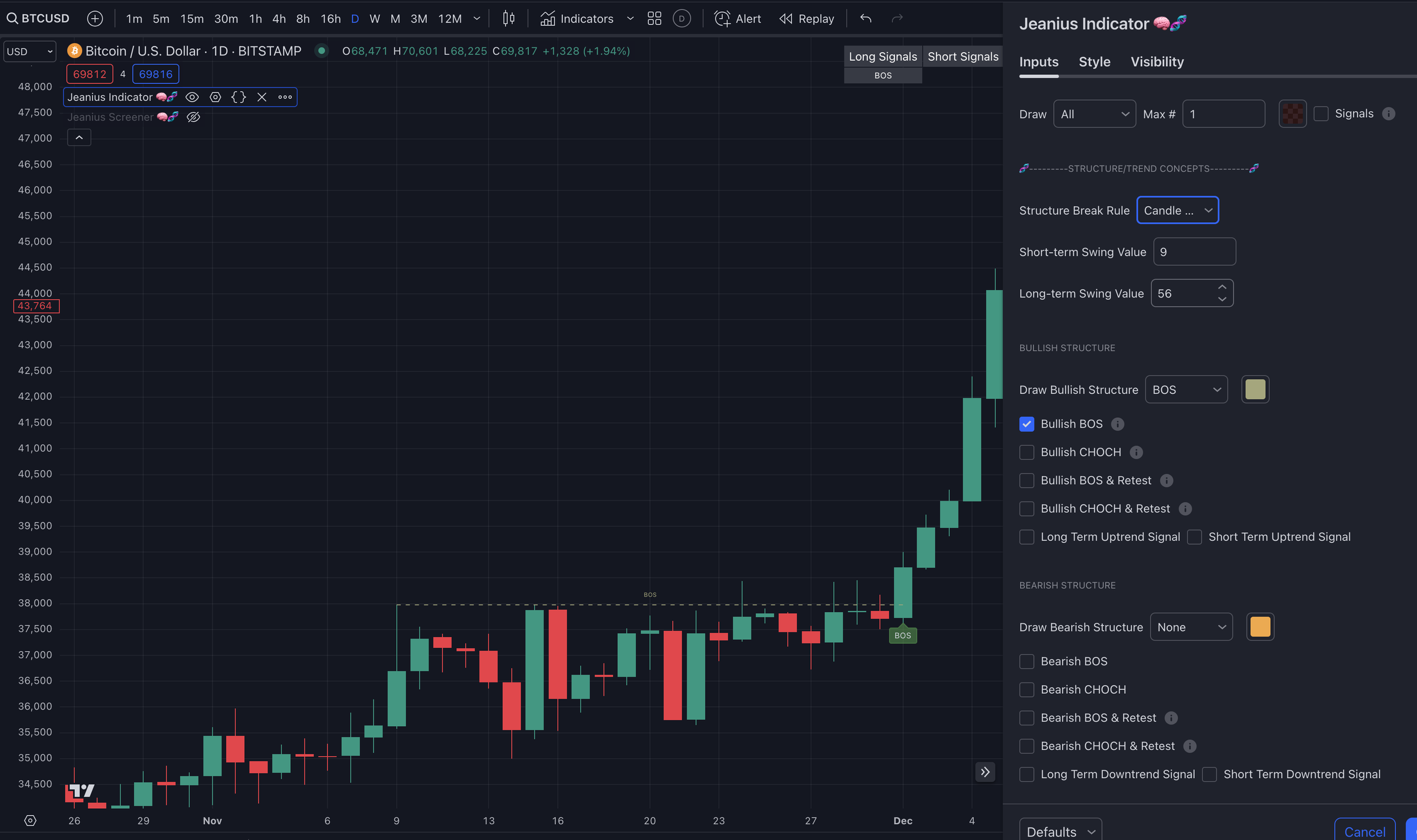Image resolution: width=1417 pixels, height=840 pixels.
Task: Click the 69812 sell price button
Action: pos(90,74)
